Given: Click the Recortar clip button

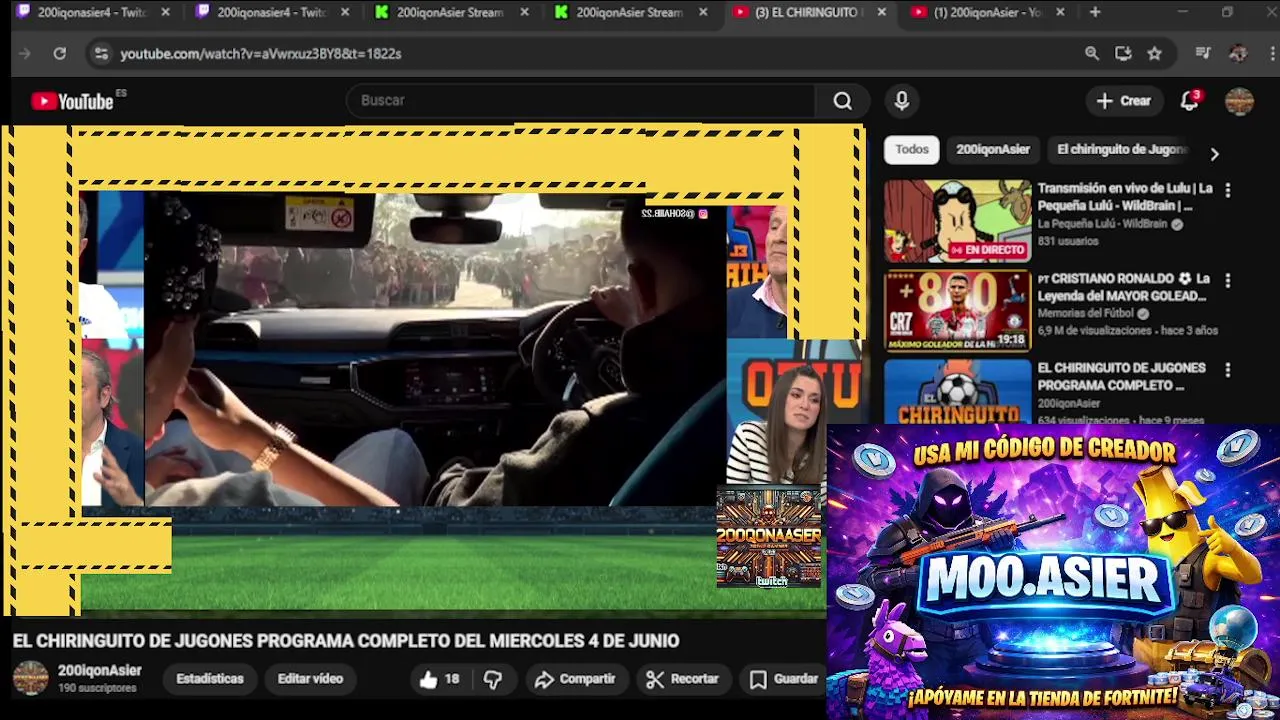Looking at the screenshot, I should [683, 679].
